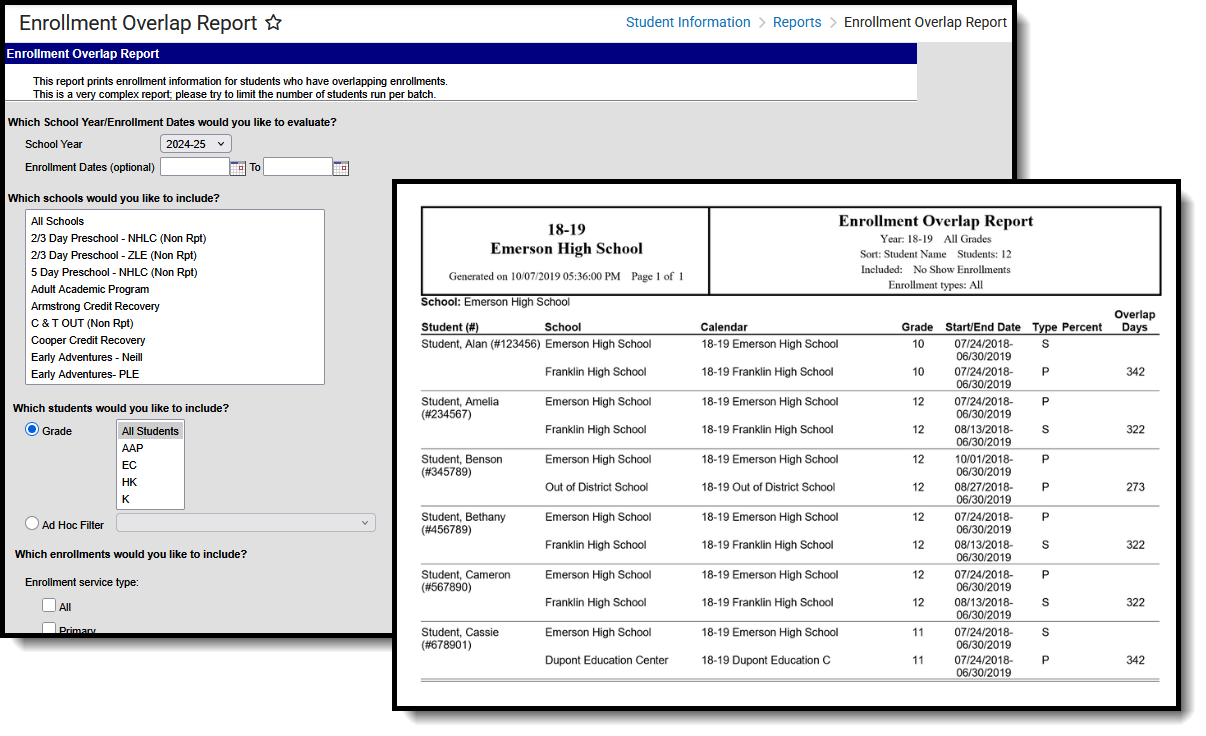The height and width of the screenshot is (736, 1206).
Task: Select Cooper Credit Recovery school
Action: 176,340
